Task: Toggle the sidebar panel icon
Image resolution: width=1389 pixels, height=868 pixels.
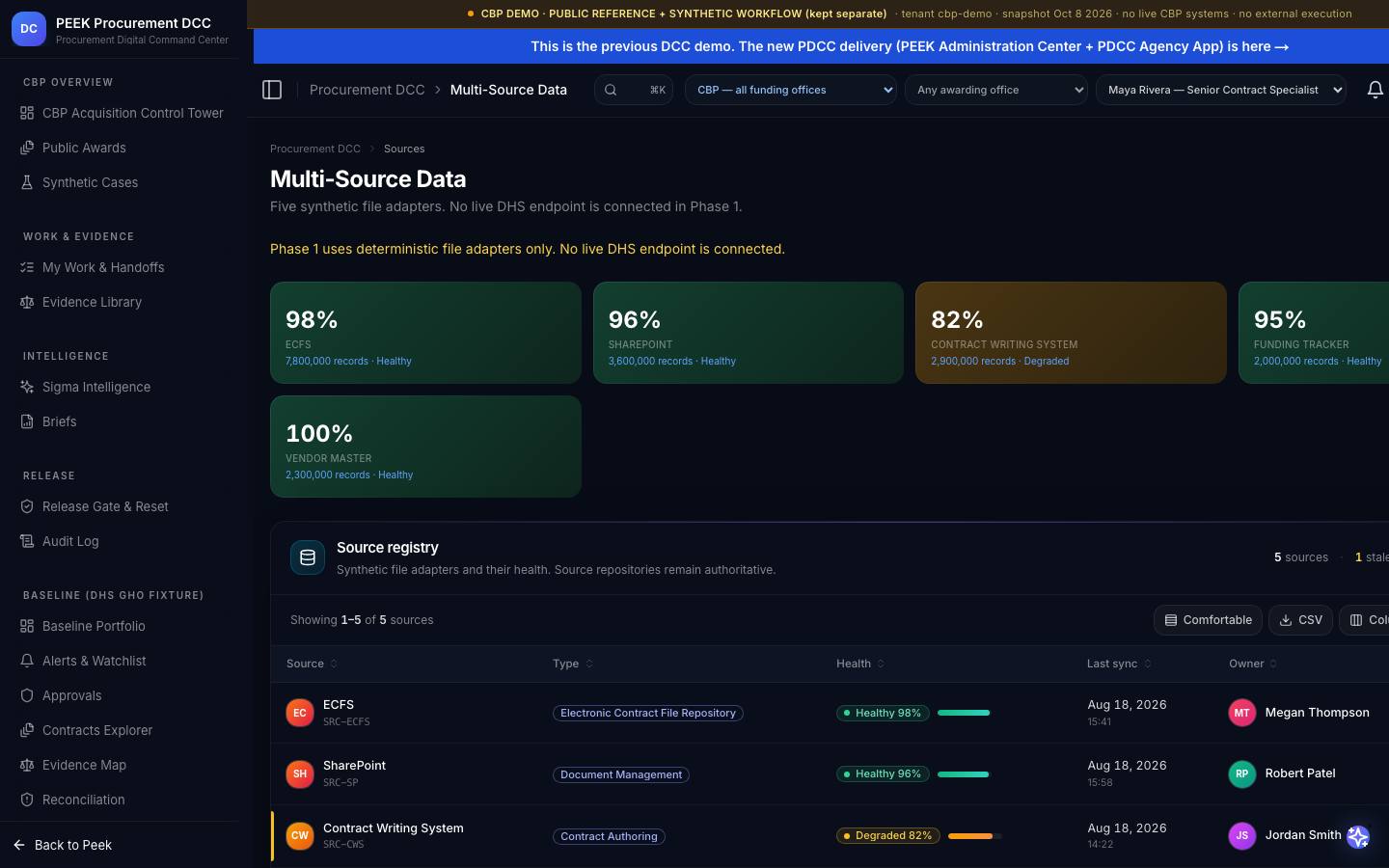Action: [272, 90]
